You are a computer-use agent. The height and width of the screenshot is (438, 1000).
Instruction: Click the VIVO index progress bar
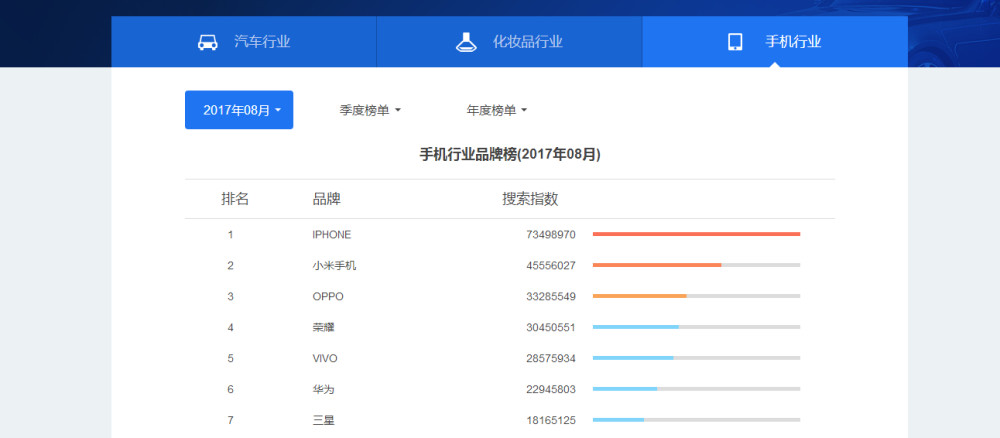click(x=696, y=358)
